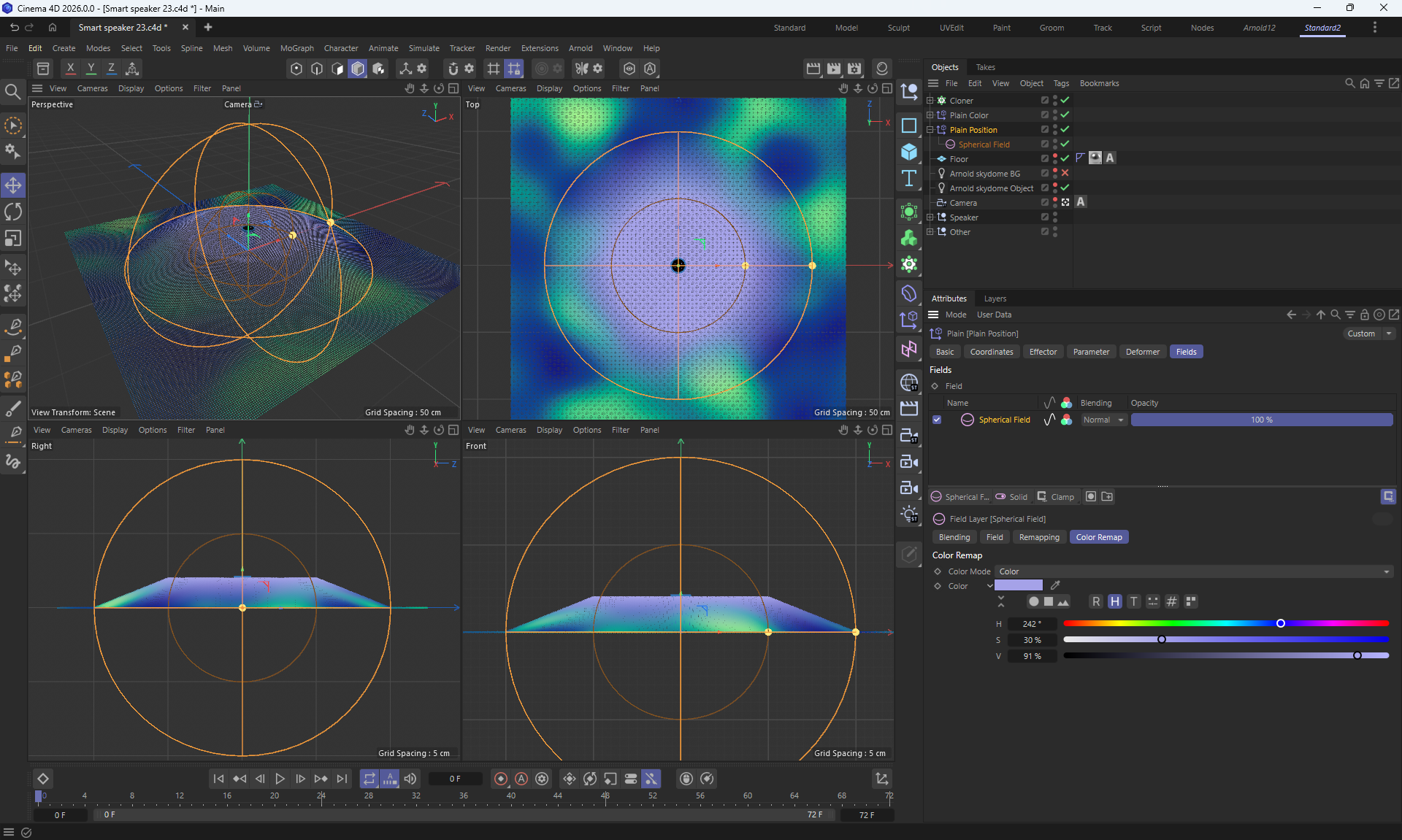1402x840 pixels.
Task: Click the Hue slider bar
Action: tap(1225, 623)
